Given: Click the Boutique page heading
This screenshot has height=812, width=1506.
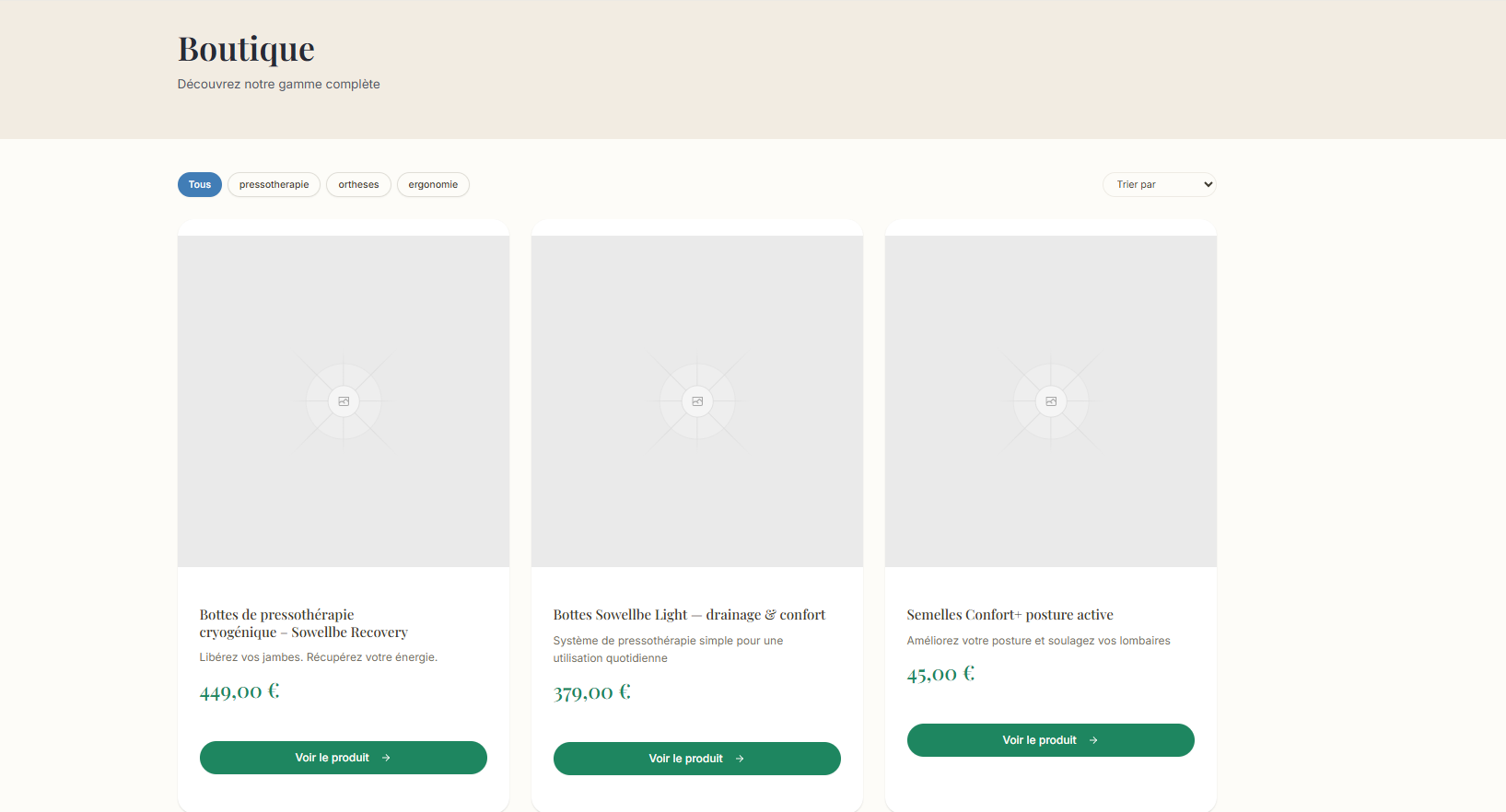Looking at the screenshot, I should click(246, 49).
